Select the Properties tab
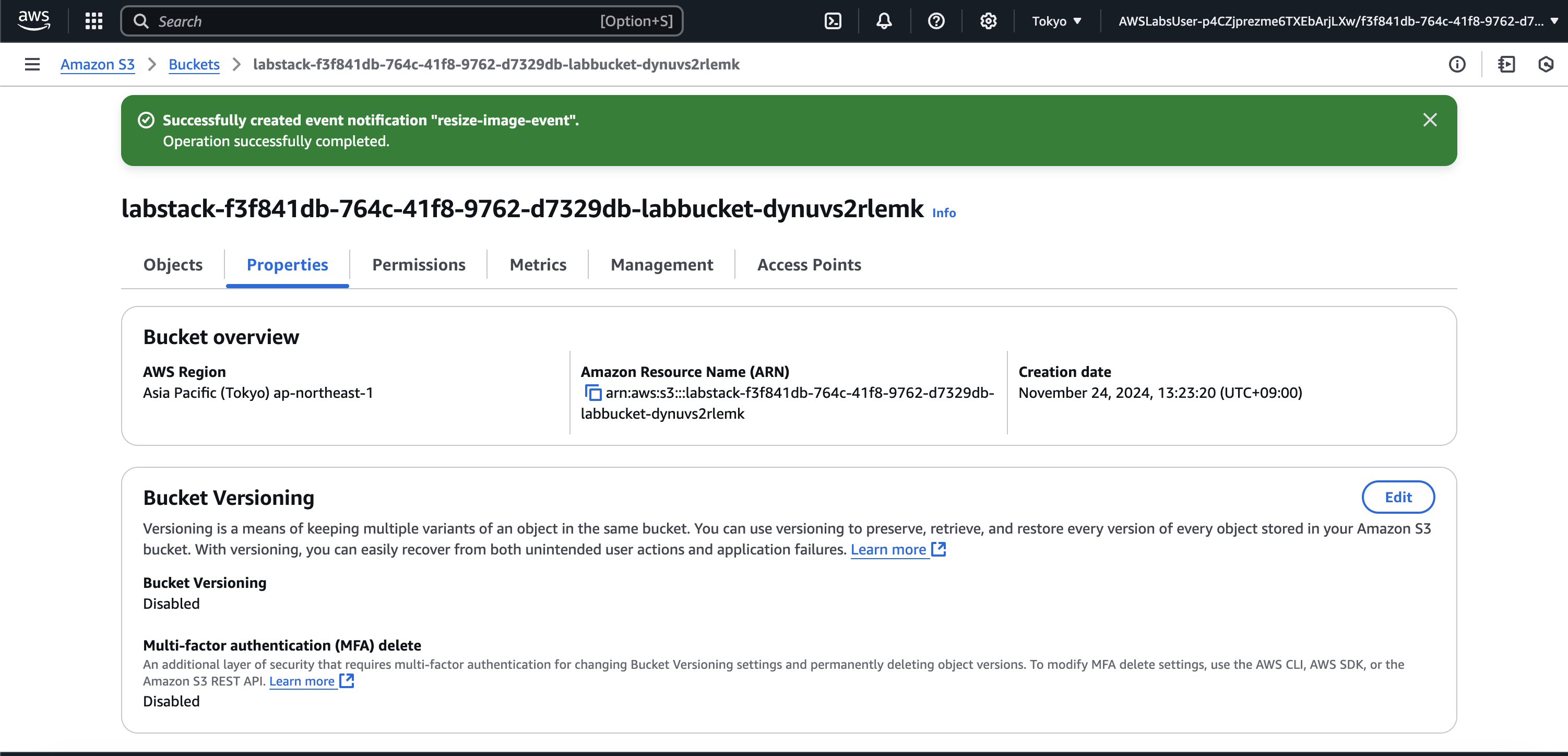1568x756 pixels. coord(287,265)
